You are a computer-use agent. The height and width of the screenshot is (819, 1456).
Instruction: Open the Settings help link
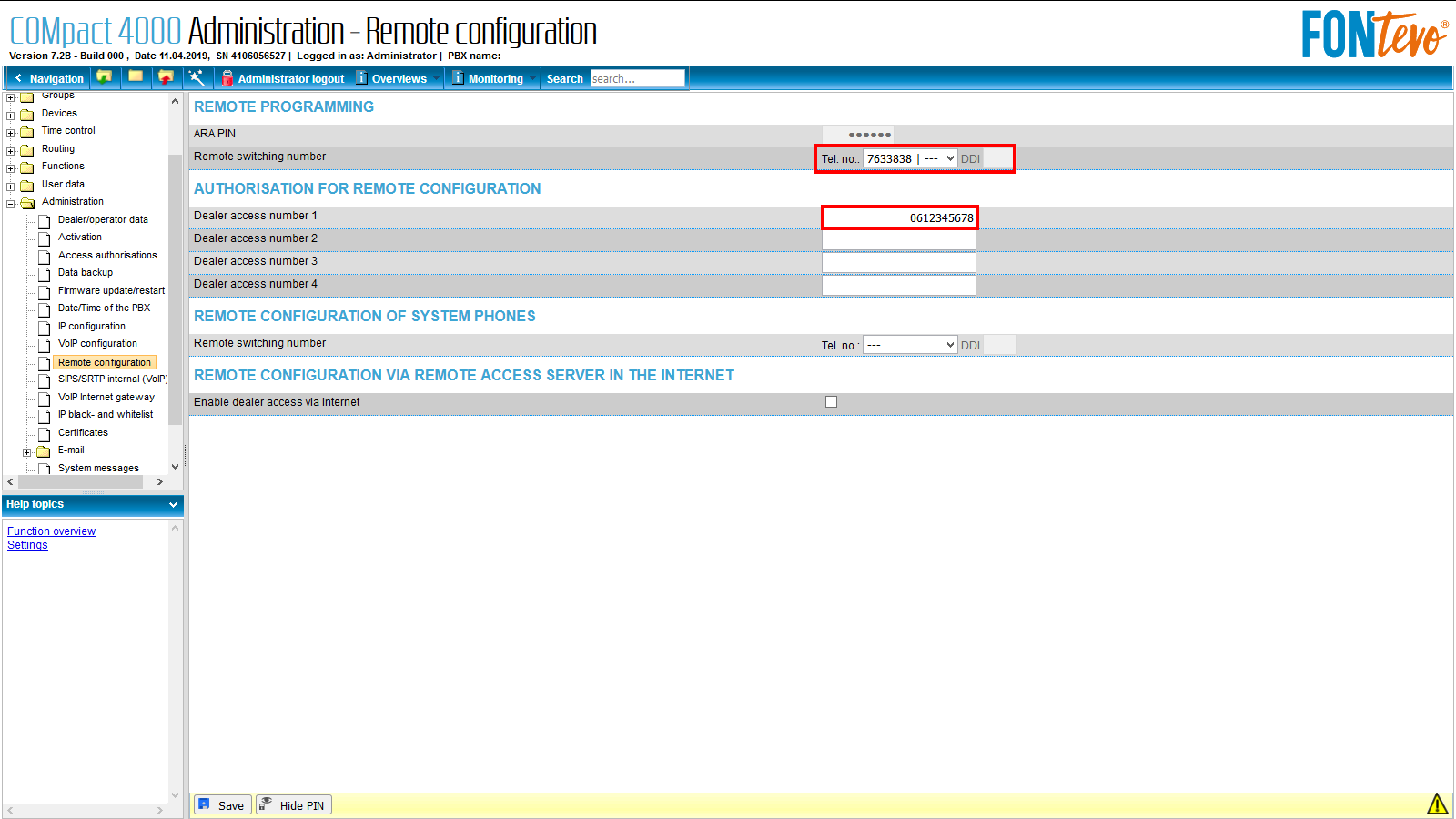tap(27, 545)
